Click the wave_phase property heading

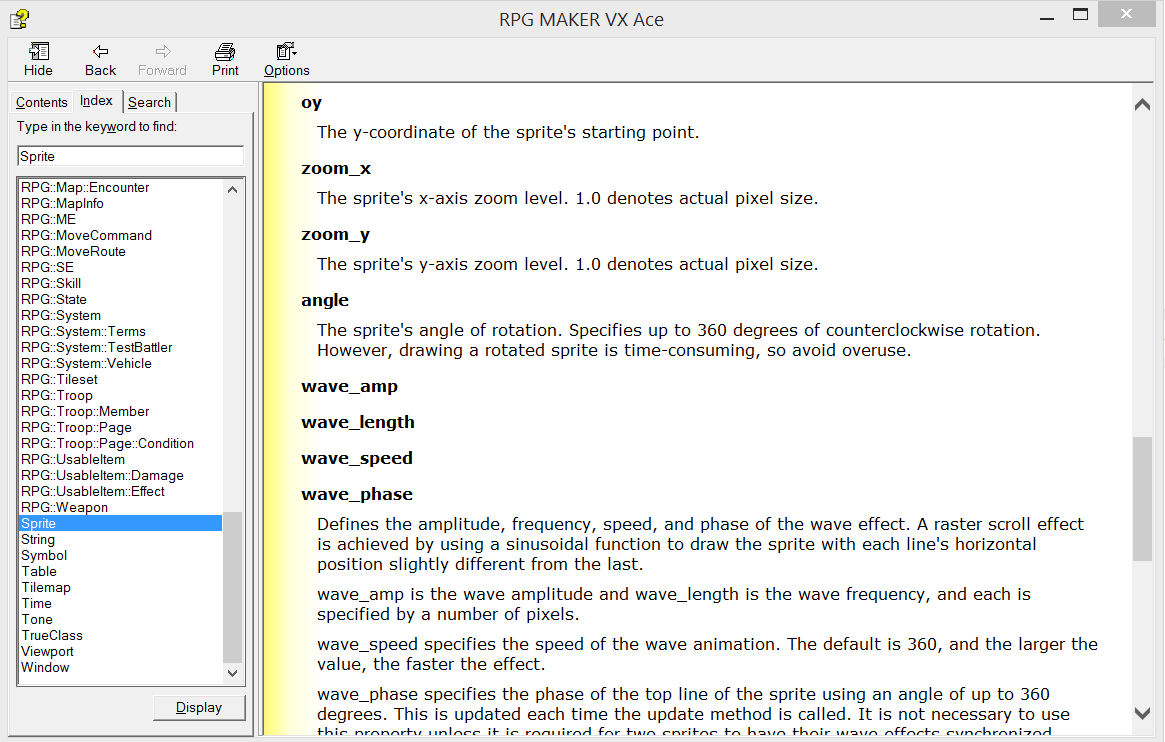[x=357, y=495]
